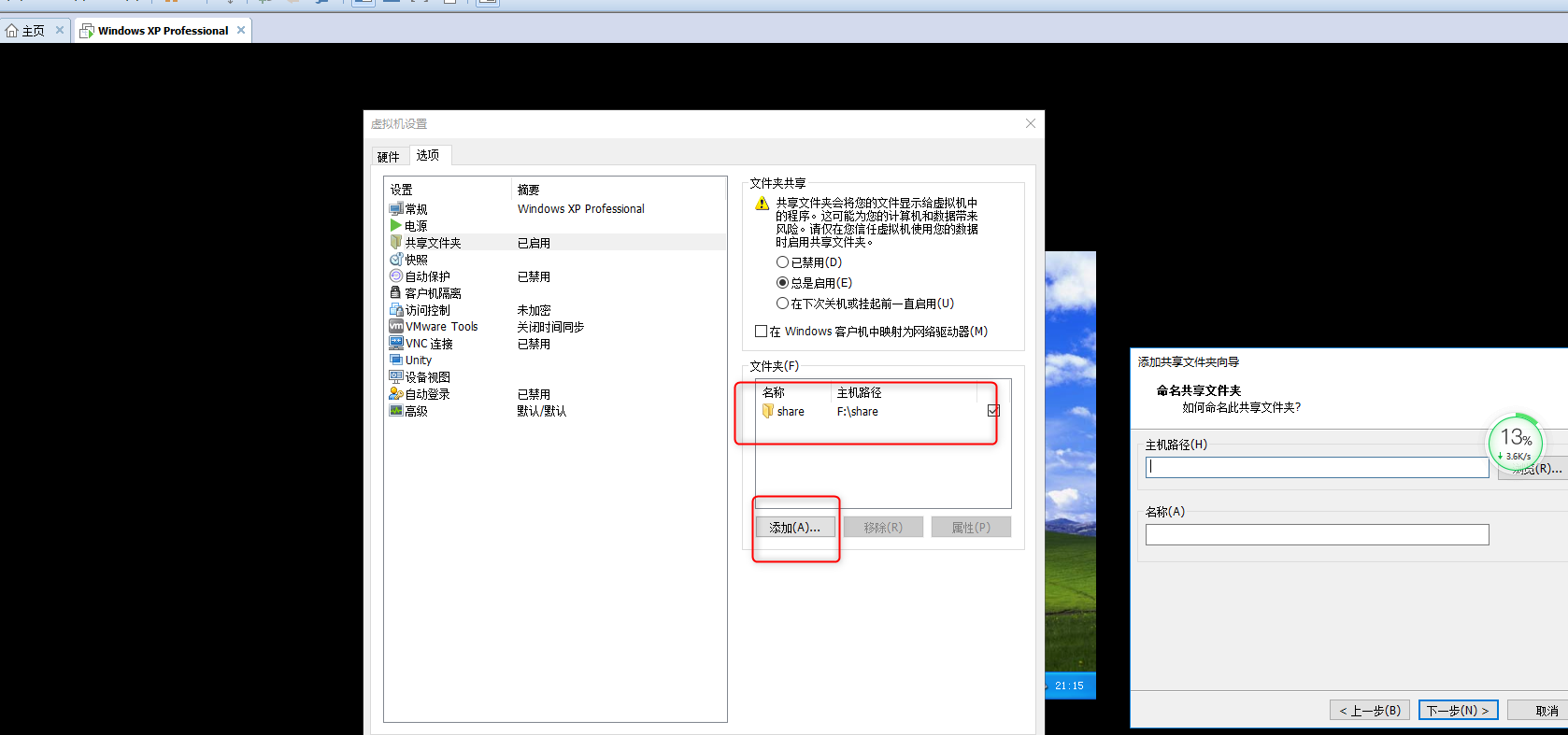This screenshot has width=1568, height=735.
Task: Click the 移除(R) button
Action: pyautogui.click(x=883, y=528)
